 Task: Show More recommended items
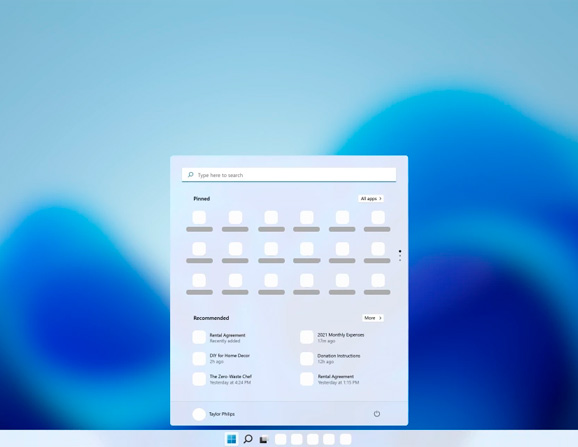(373, 318)
